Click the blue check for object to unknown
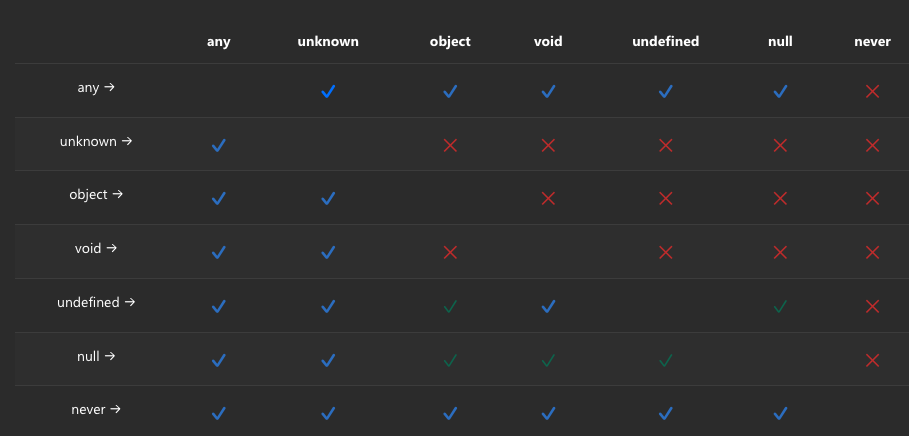 point(328,199)
